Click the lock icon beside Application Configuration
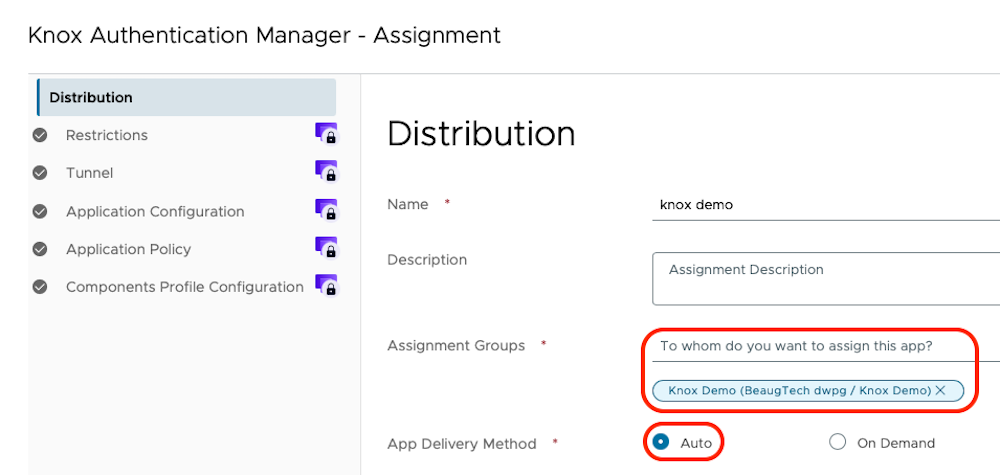Viewport: 1000px width, 475px height. [x=327, y=211]
